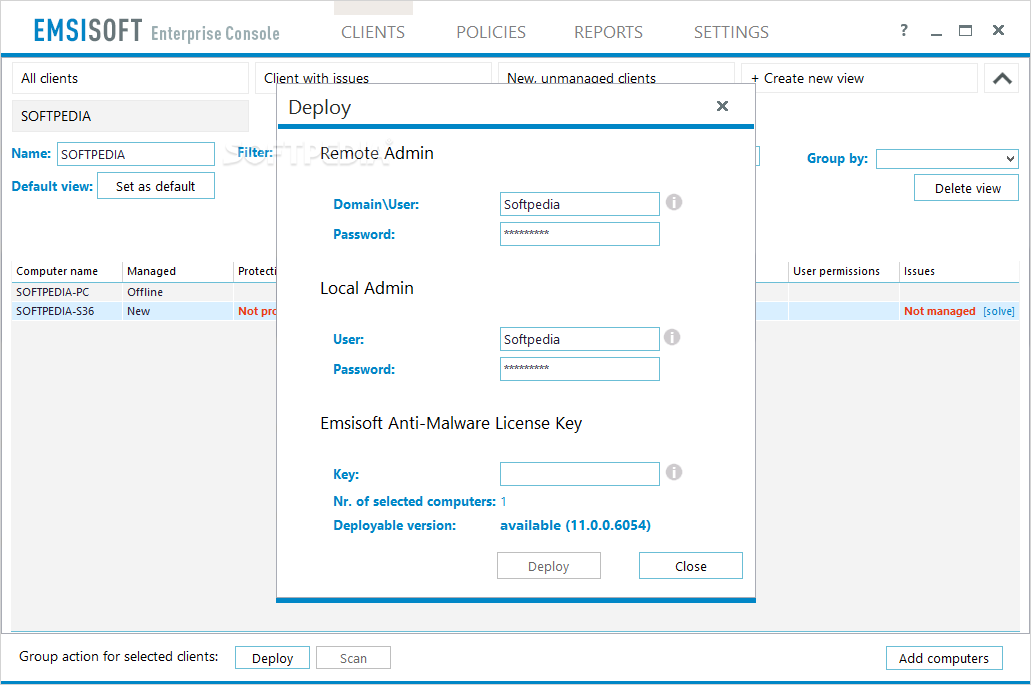This screenshot has width=1031, height=685.
Task: Click Deploy group action button
Action: (272, 658)
